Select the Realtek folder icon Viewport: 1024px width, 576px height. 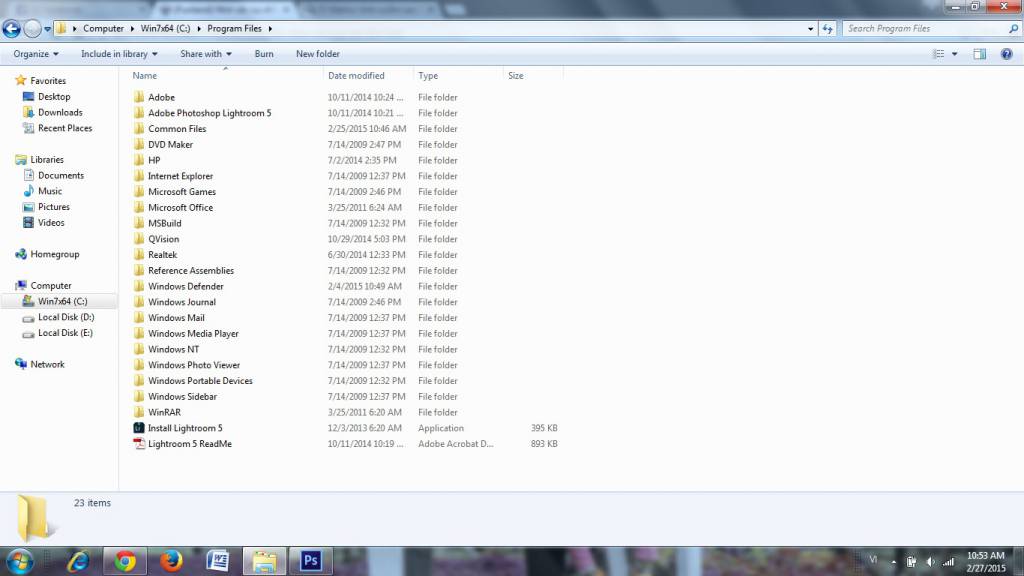pyautogui.click(x=138, y=255)
